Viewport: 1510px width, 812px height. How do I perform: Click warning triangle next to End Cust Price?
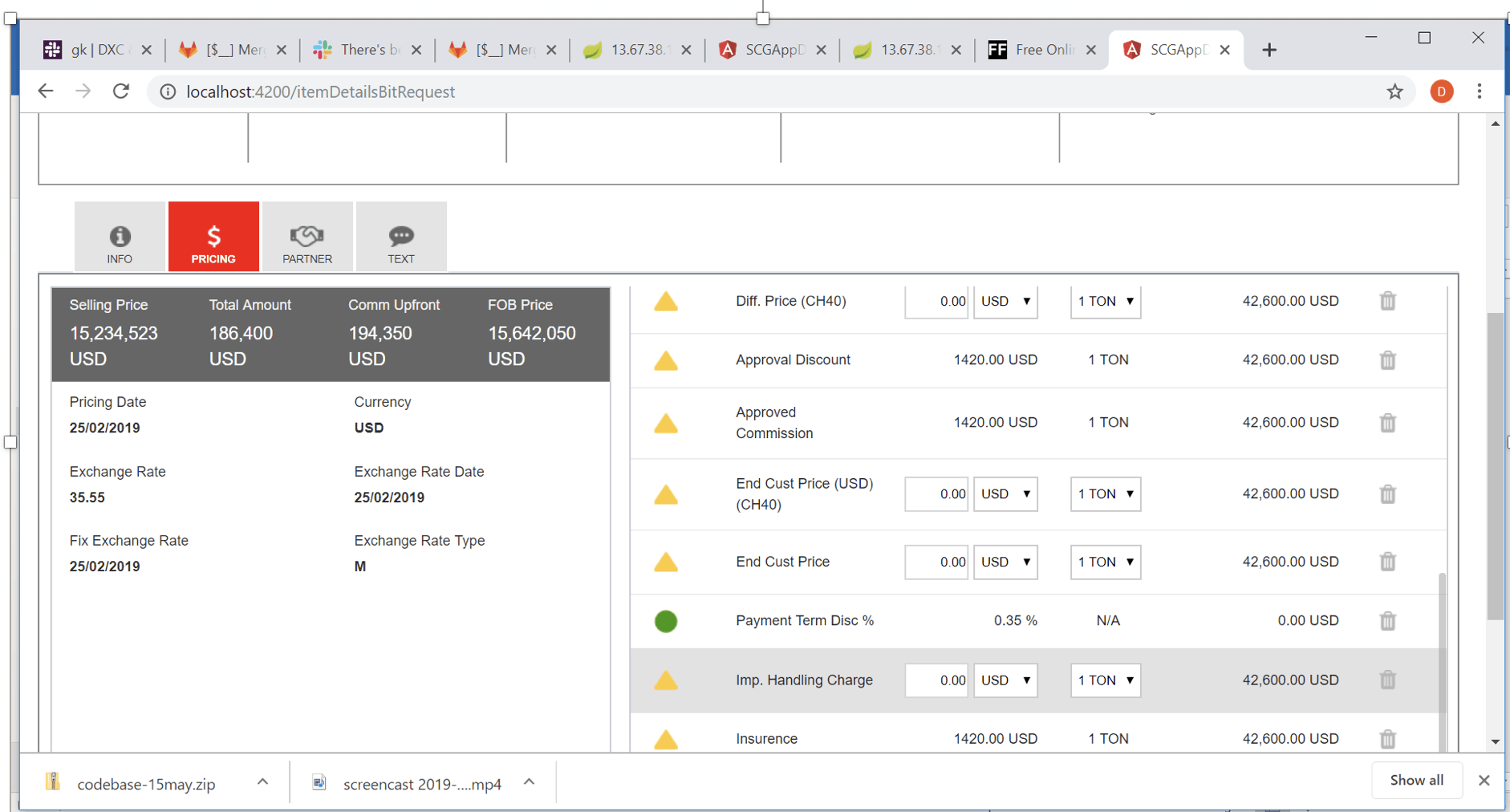click(x=666, y=562)
